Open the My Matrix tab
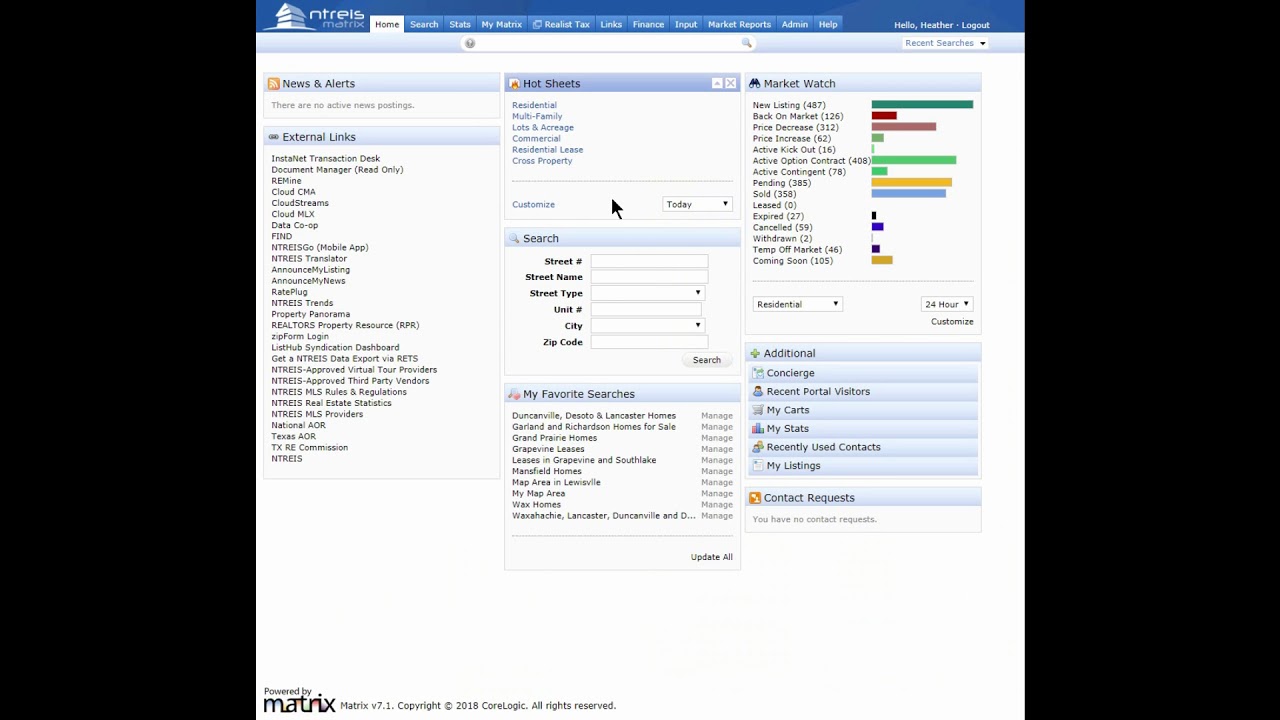This screenshot has height=720, width=1280. [501, 24]
